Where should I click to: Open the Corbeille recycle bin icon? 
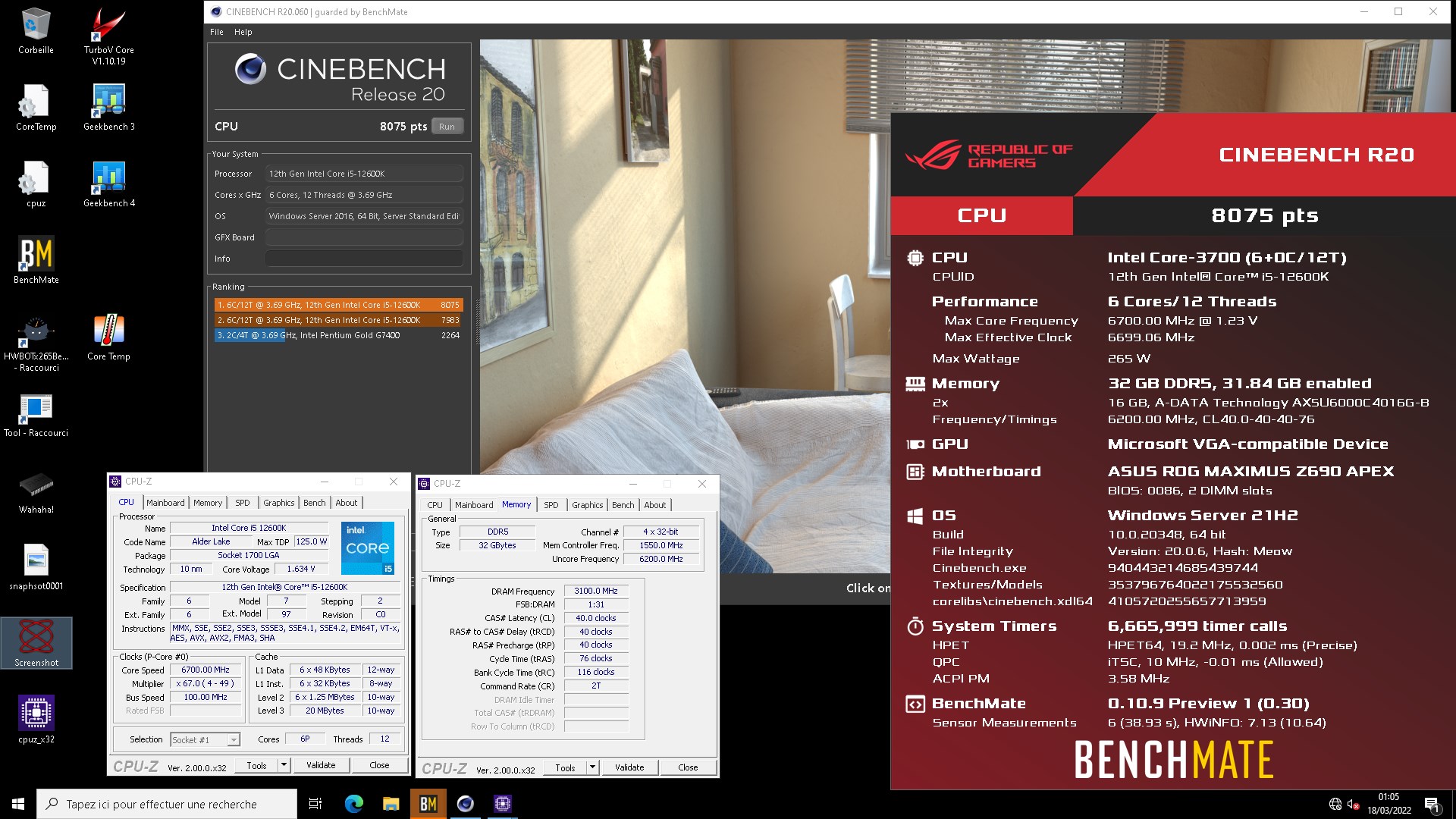click(x=36, y=30)
